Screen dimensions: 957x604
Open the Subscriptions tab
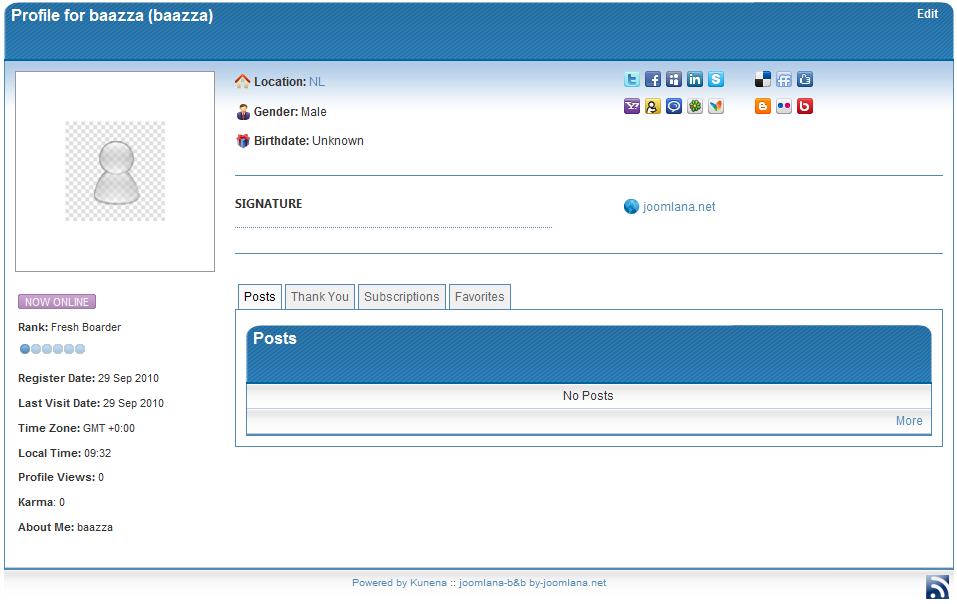401,297
